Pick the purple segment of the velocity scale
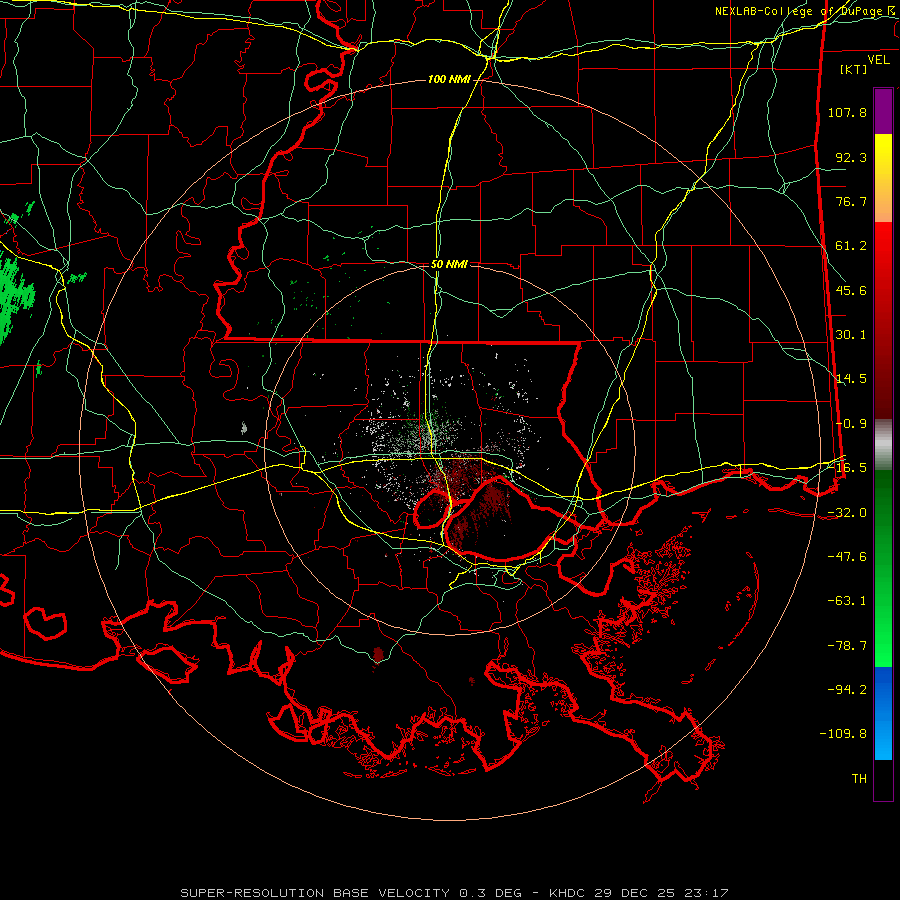 point(883,111)
